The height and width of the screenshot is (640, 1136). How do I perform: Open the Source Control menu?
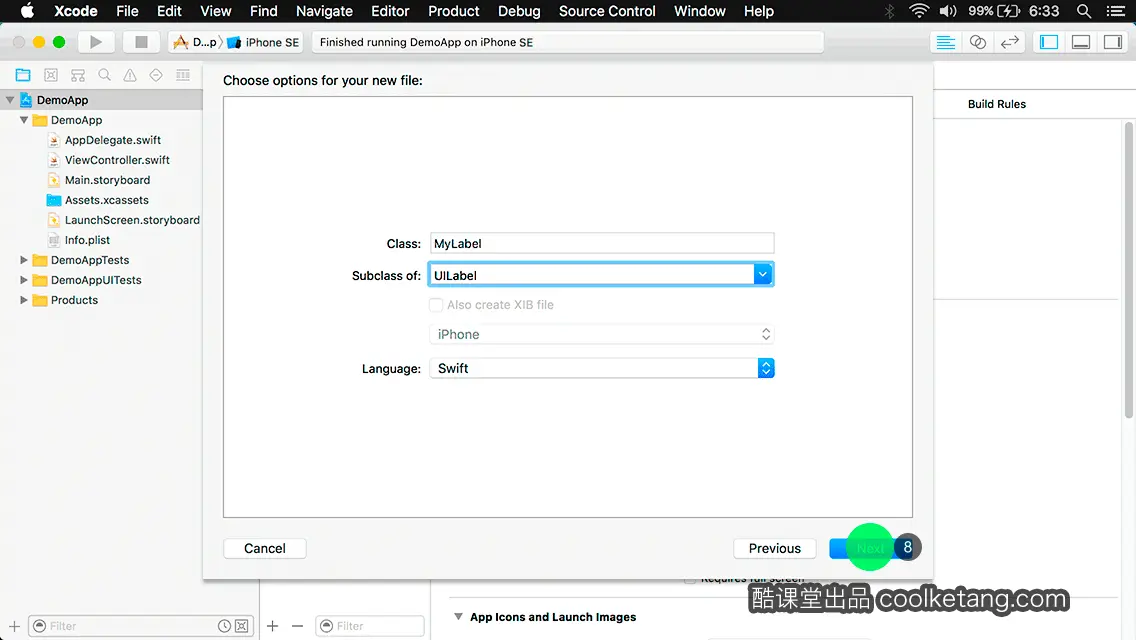tap(607, 11)
